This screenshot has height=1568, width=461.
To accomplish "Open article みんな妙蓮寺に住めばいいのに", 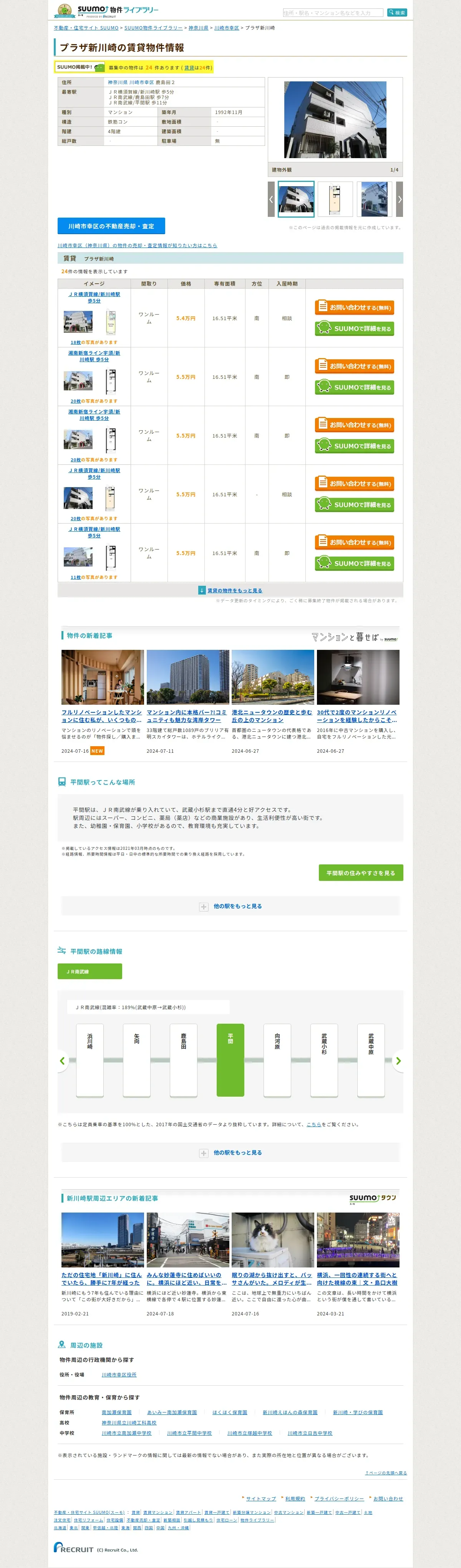I will 187,1278.
